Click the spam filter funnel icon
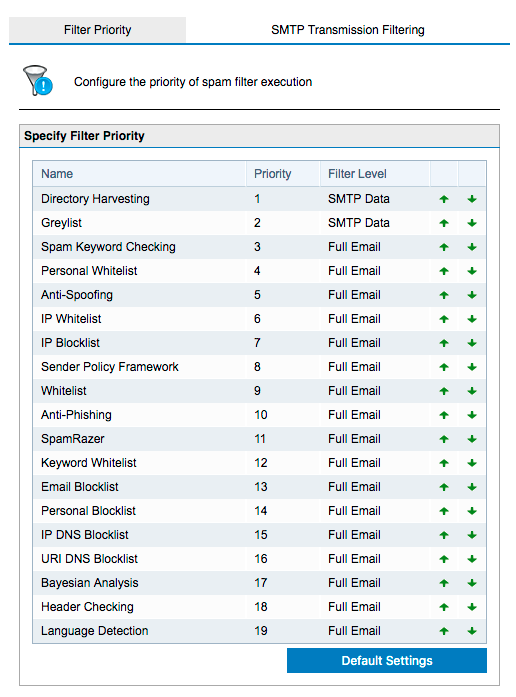Viewport: 516px width, 697px height. point(38,80)
